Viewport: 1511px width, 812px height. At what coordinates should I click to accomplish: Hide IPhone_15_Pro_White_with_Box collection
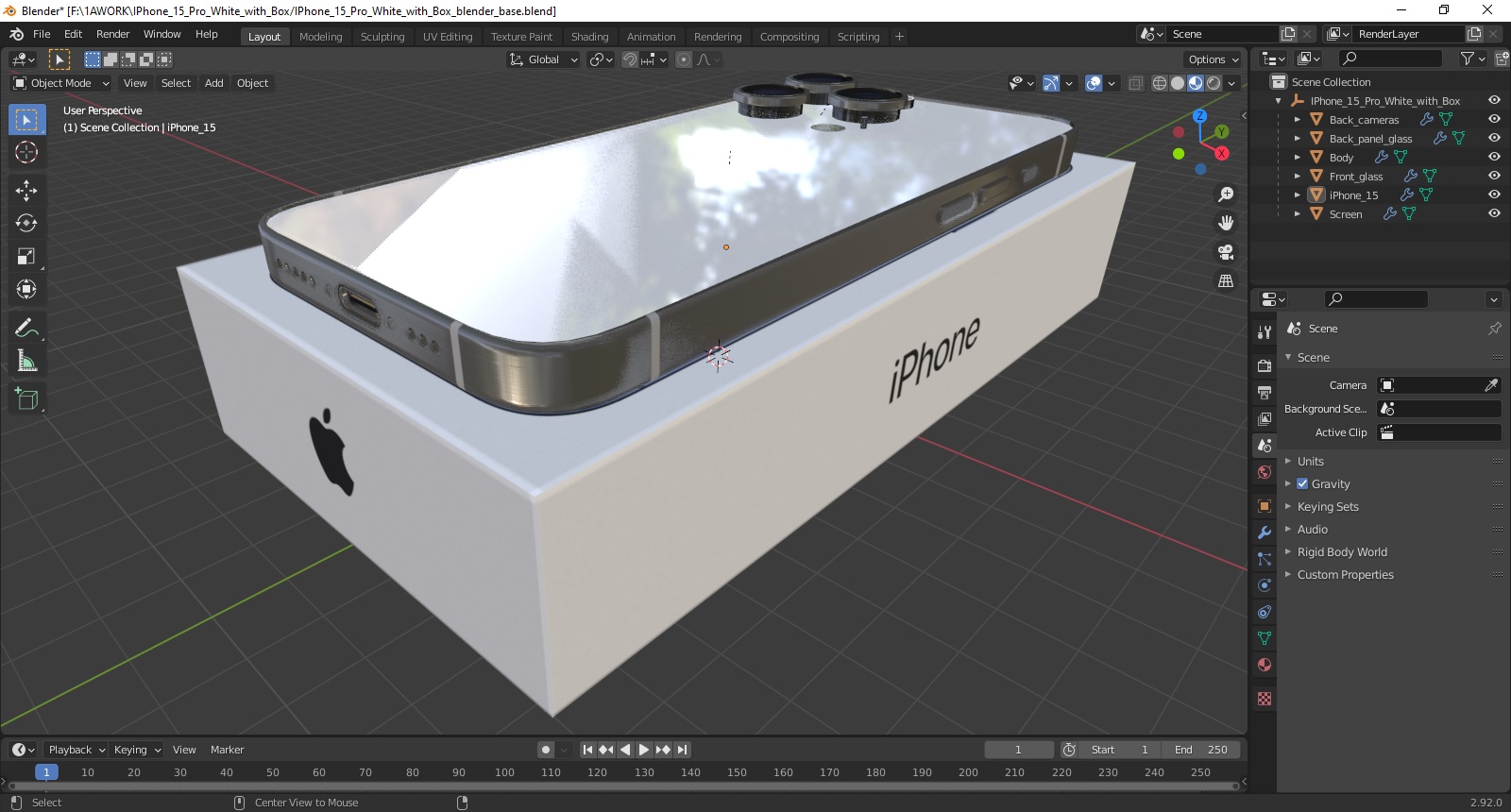[x=1494, y=100]
